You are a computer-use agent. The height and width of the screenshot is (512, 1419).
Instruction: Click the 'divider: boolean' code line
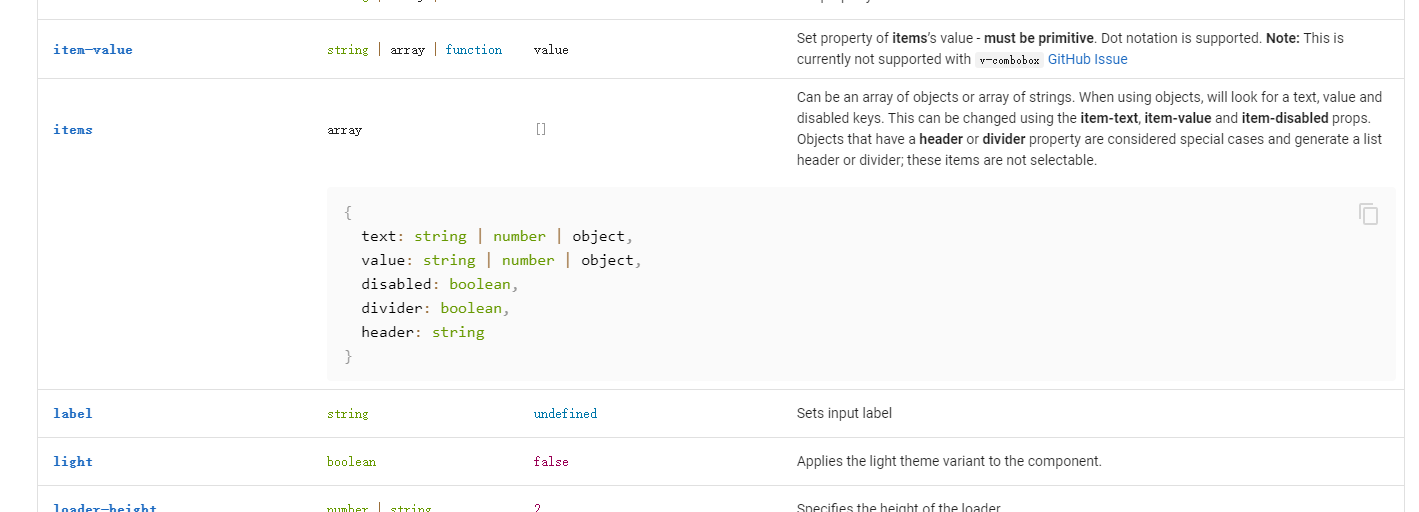(x=436, y=308)
